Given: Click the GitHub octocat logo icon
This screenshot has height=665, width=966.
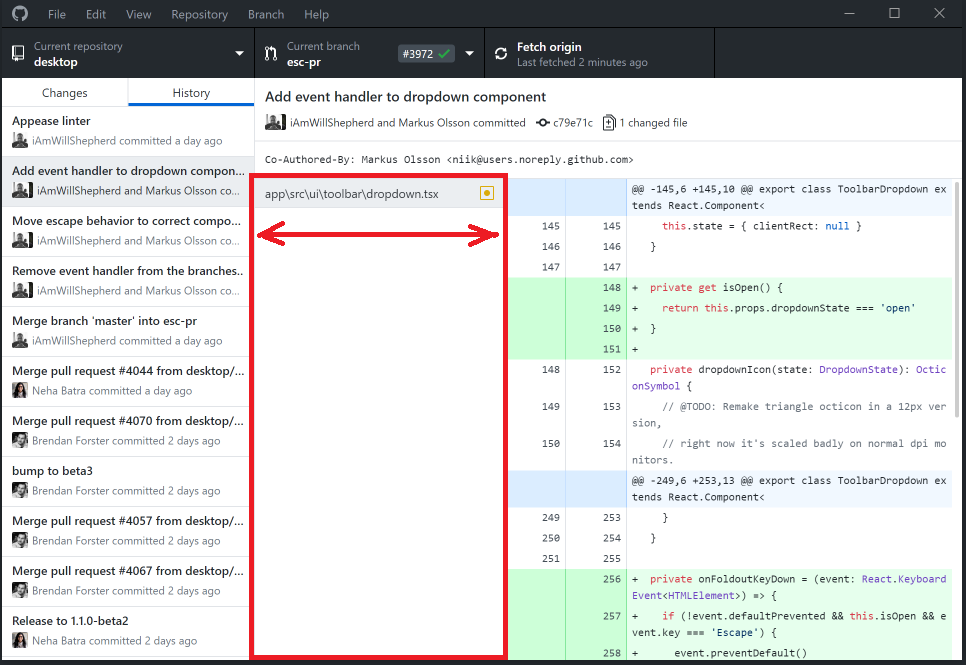Looking at the screenshot, I should point(20,14).
